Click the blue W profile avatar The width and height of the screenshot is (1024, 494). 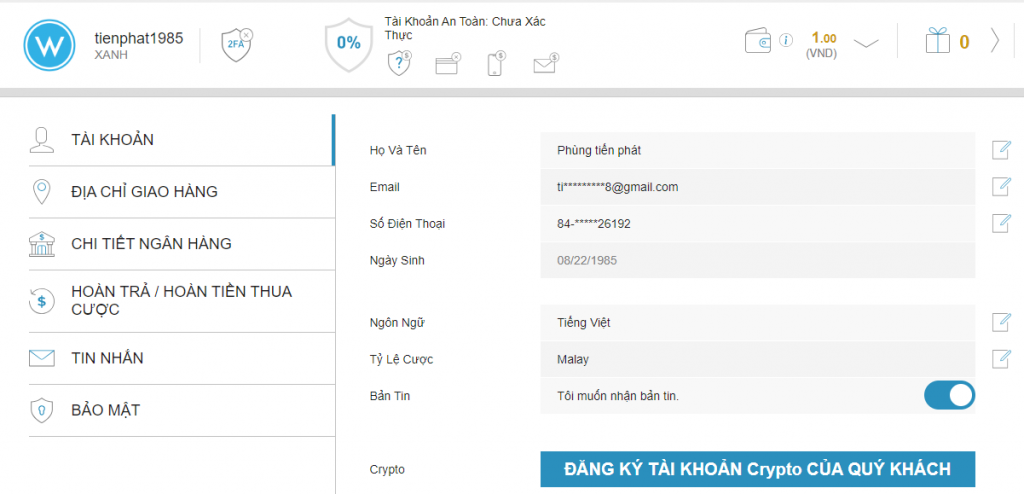point(49,44)
